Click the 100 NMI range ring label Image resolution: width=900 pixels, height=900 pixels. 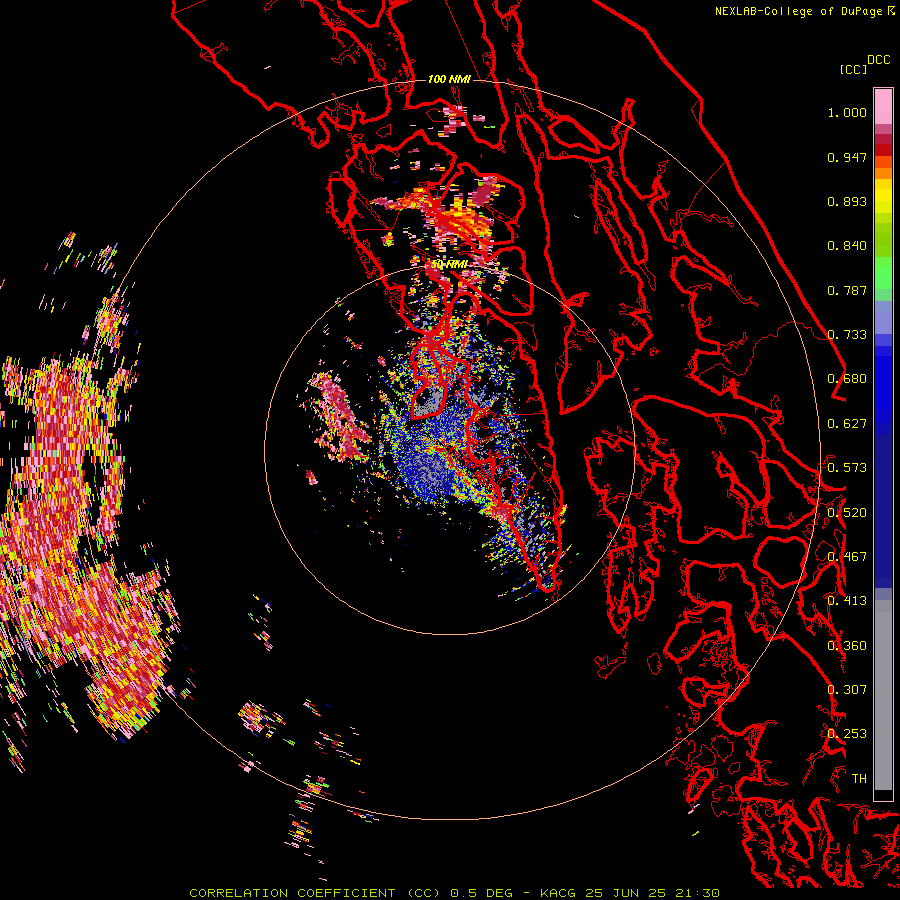click(449, 79)
